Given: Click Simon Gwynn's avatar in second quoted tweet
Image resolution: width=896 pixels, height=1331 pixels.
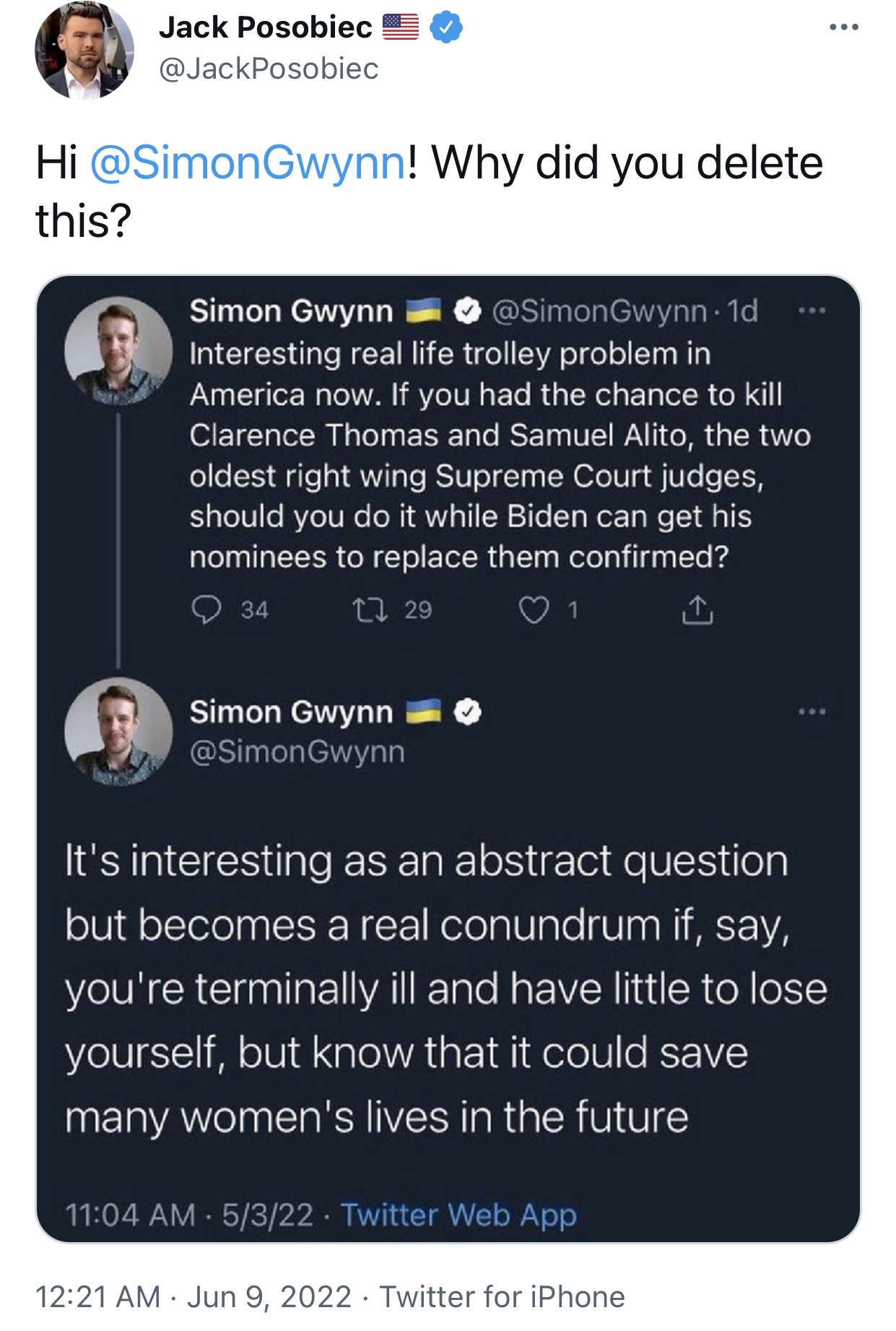Looking at the screenshot, I should pyautogui.click(x=118, y=732).
